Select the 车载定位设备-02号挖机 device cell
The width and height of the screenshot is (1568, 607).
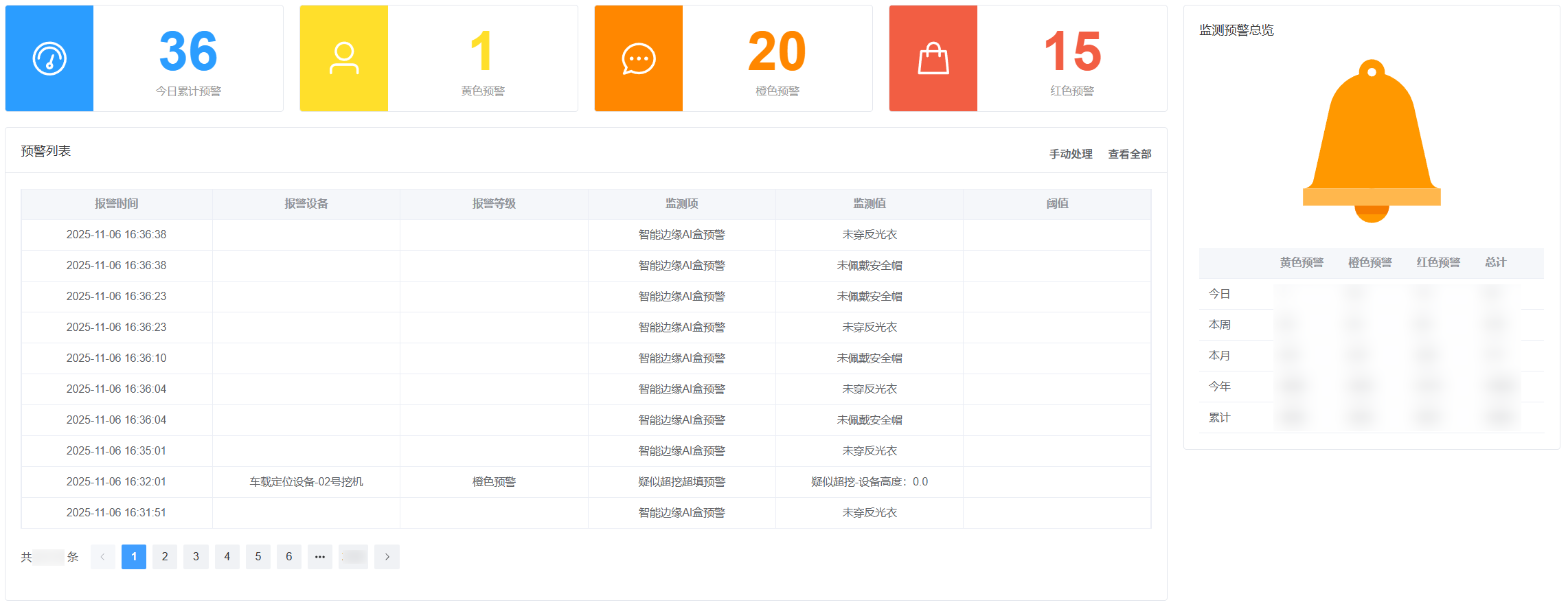[x=306, y=482]
